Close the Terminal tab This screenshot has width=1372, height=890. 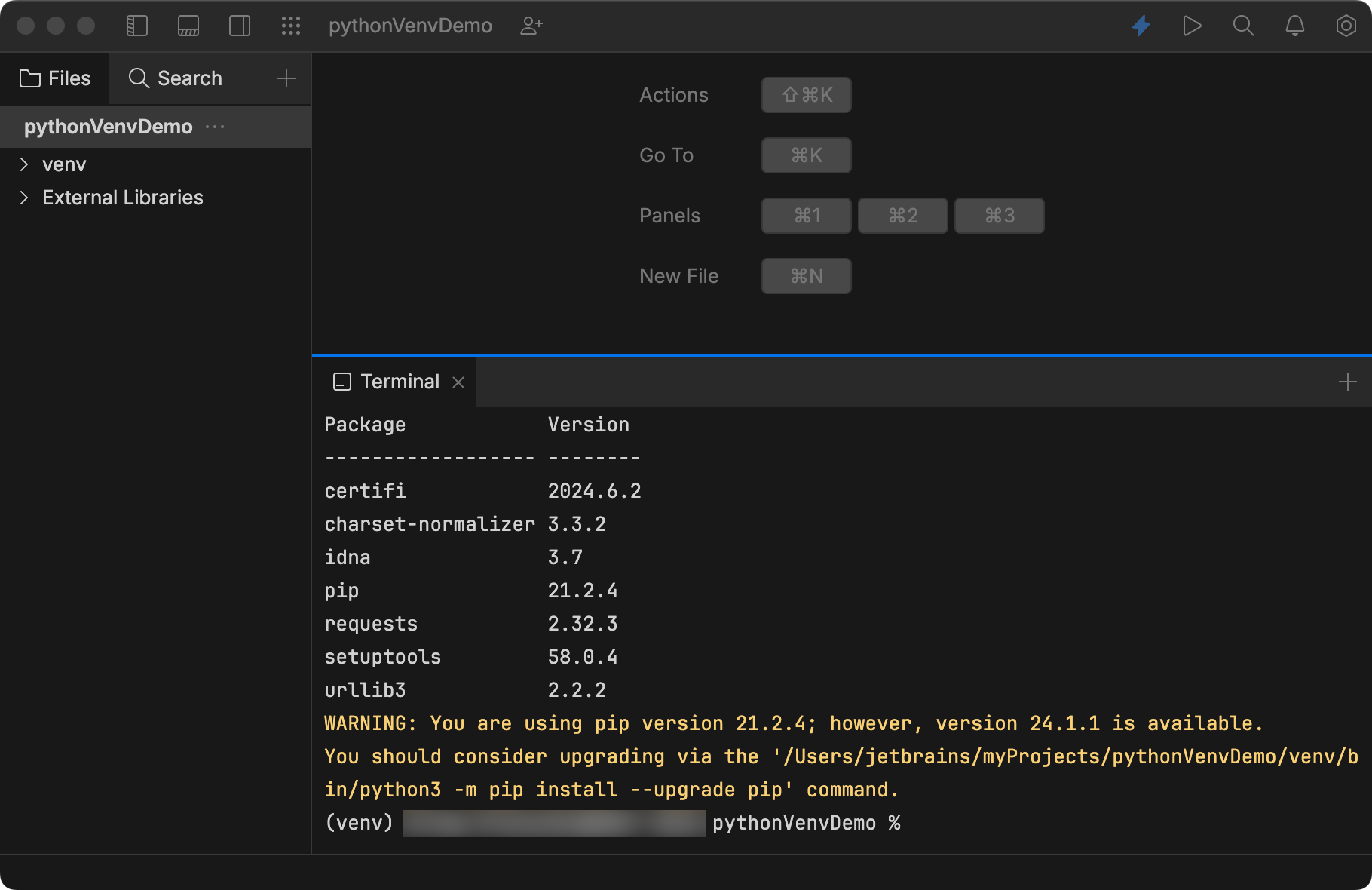point(458,382)
